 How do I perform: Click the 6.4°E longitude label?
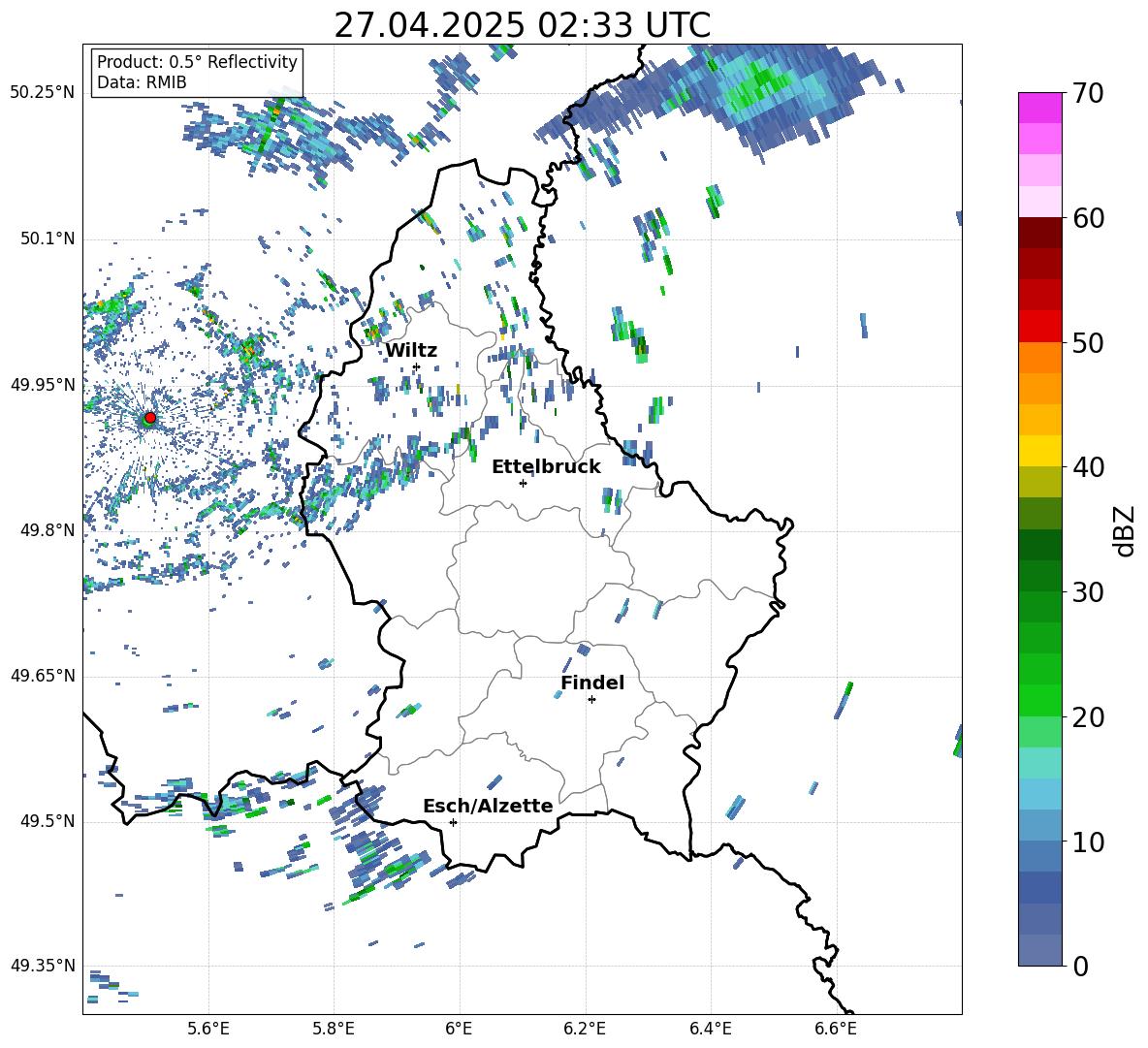[x=711, y=1029]
